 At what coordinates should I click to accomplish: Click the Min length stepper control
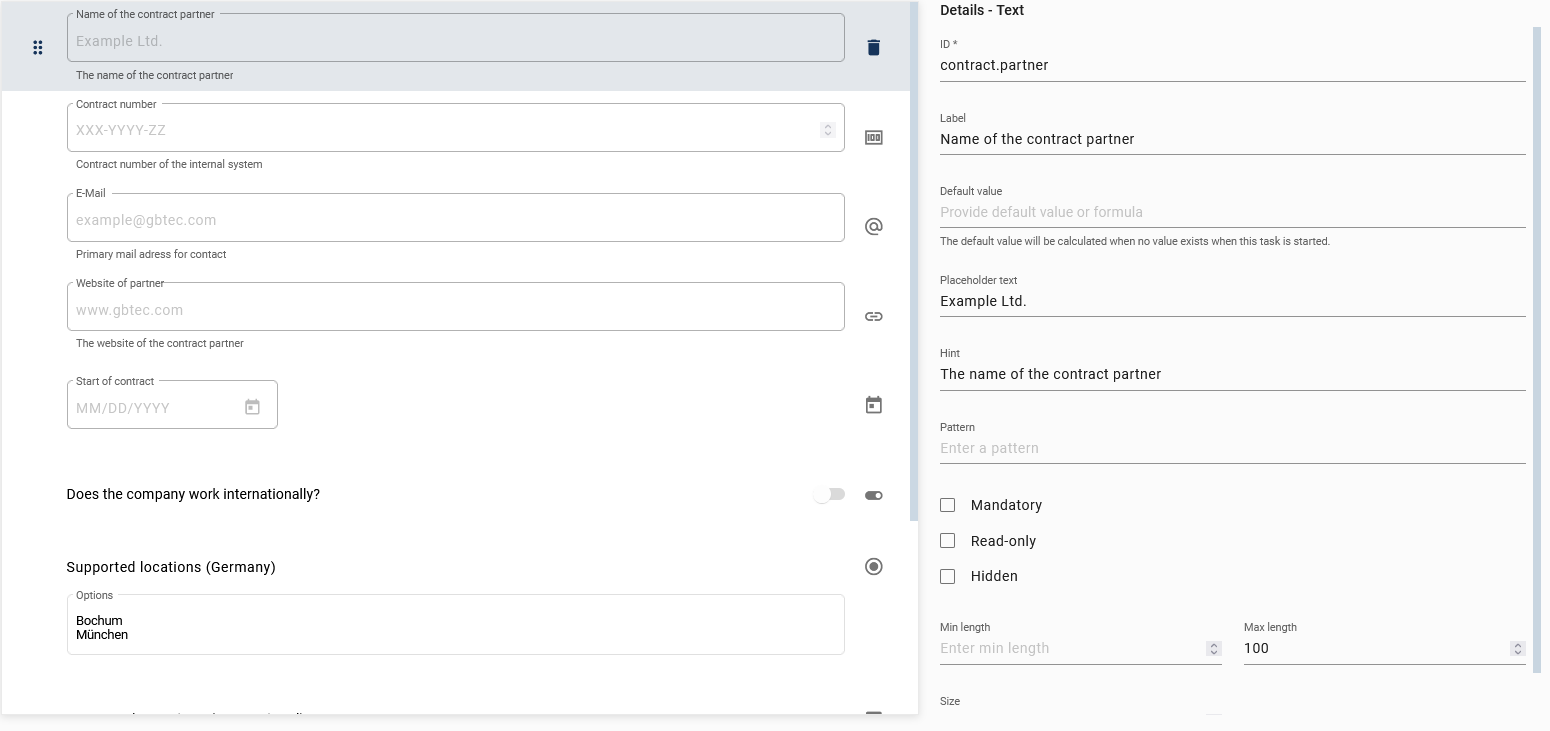coord(1213,648)
